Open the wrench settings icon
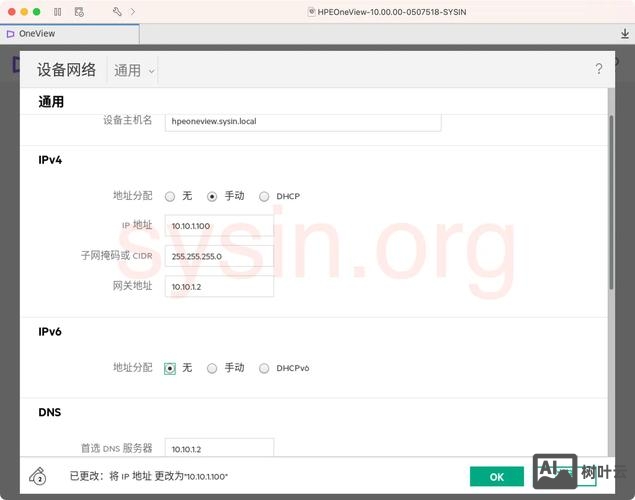This screenshot has width=635, height=500. [x=117, y=11]
